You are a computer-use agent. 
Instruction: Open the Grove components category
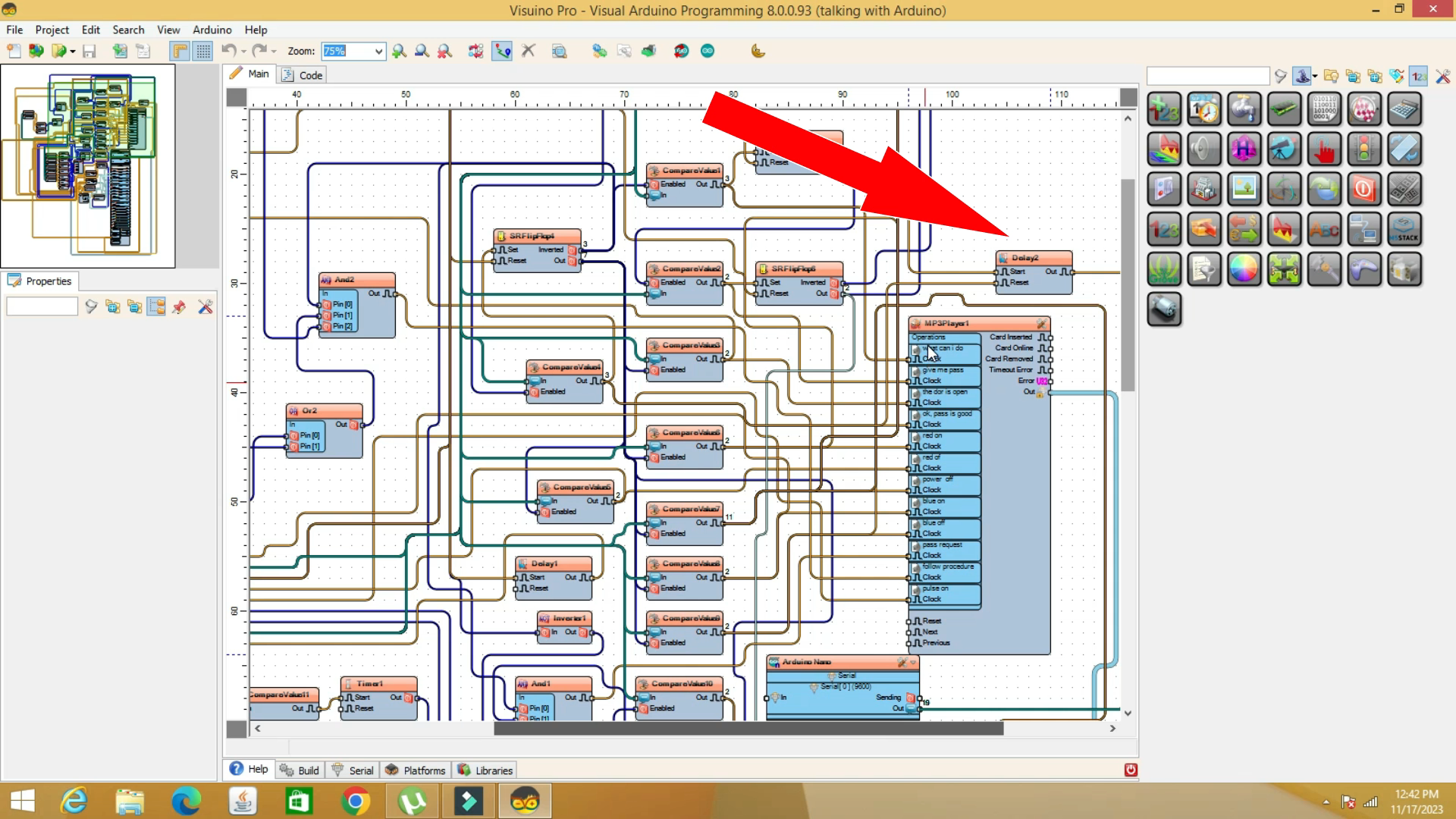coord(1164,269)
